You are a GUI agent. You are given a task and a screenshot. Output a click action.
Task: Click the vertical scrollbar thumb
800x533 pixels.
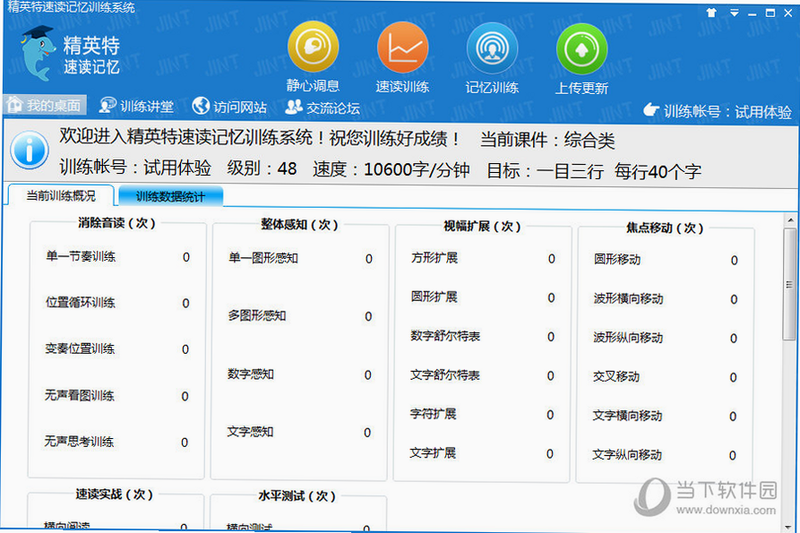(789, 284)
